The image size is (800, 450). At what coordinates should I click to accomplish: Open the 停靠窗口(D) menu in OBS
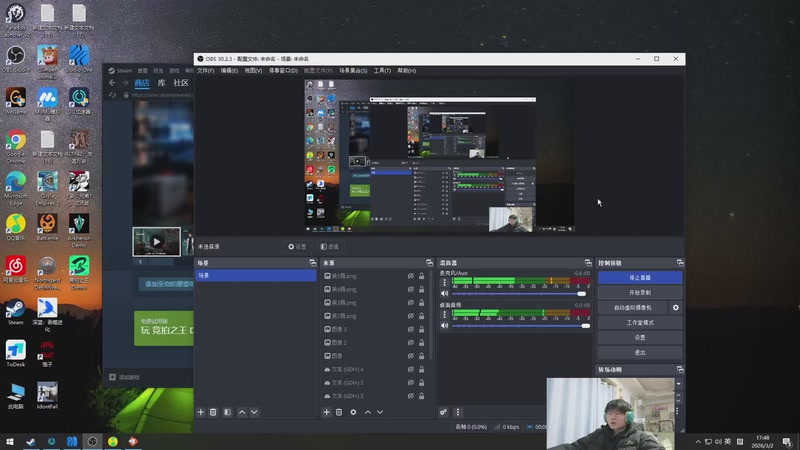(x=283, y=71)
